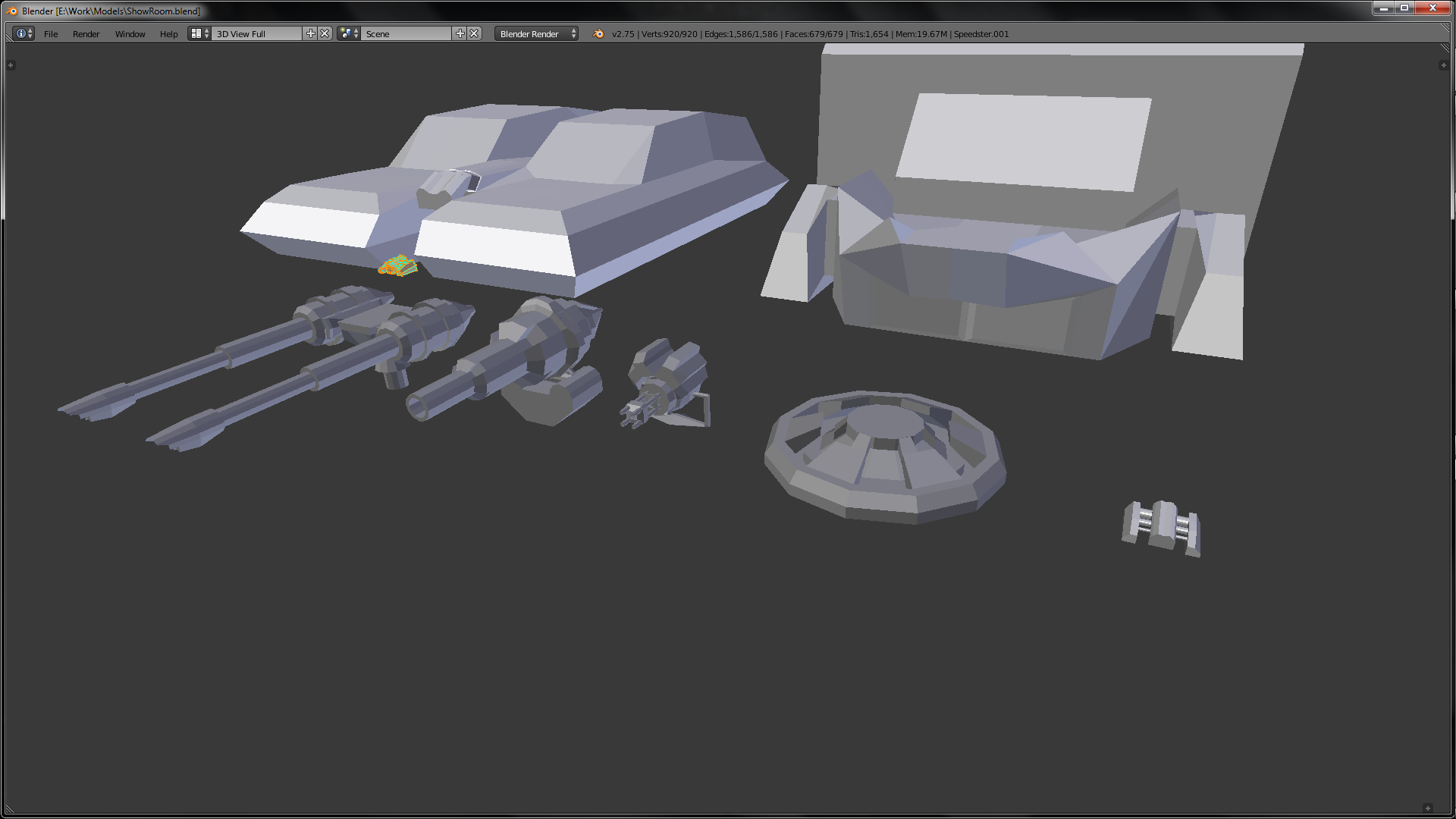Open the Blender Render engine dropdown
Viewport: 1456px width, 819px height.
(536, 33)
